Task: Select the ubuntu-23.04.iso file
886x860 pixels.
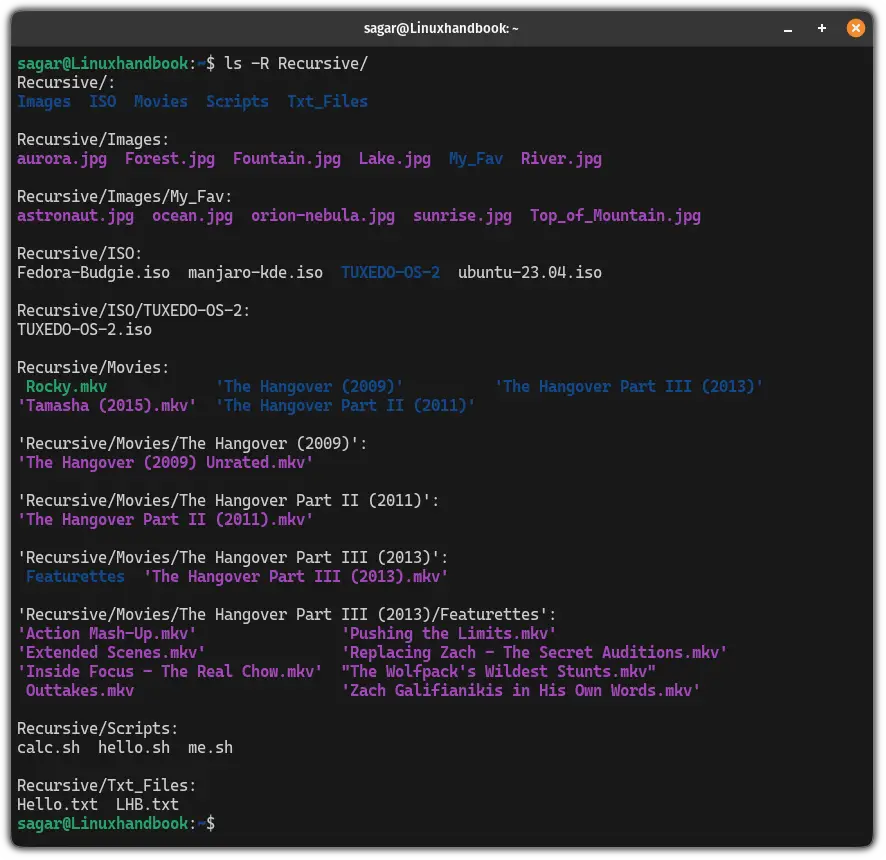Action: 529,272
